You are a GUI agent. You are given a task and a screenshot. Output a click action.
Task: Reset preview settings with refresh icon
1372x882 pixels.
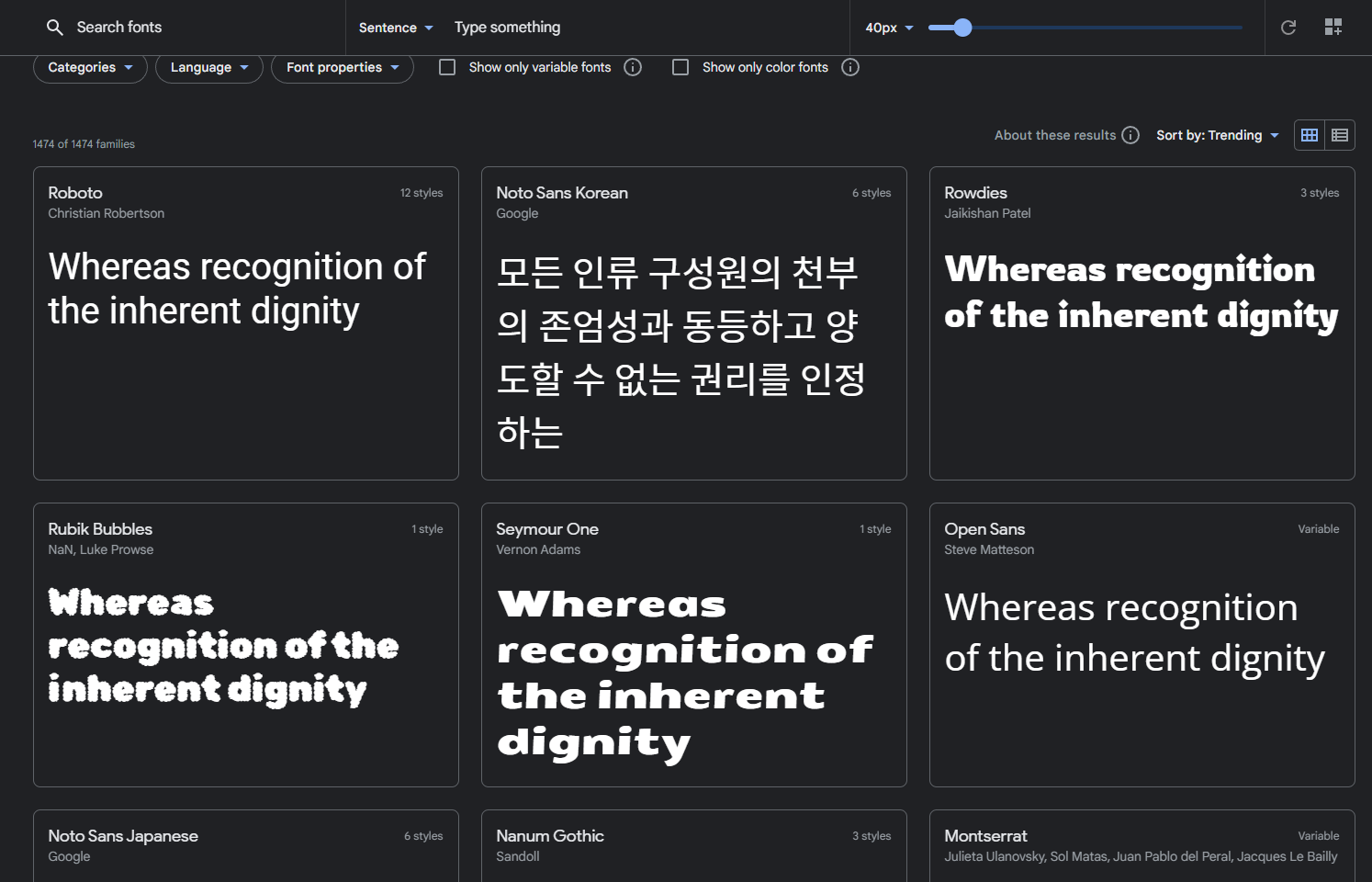point(1288,28)
